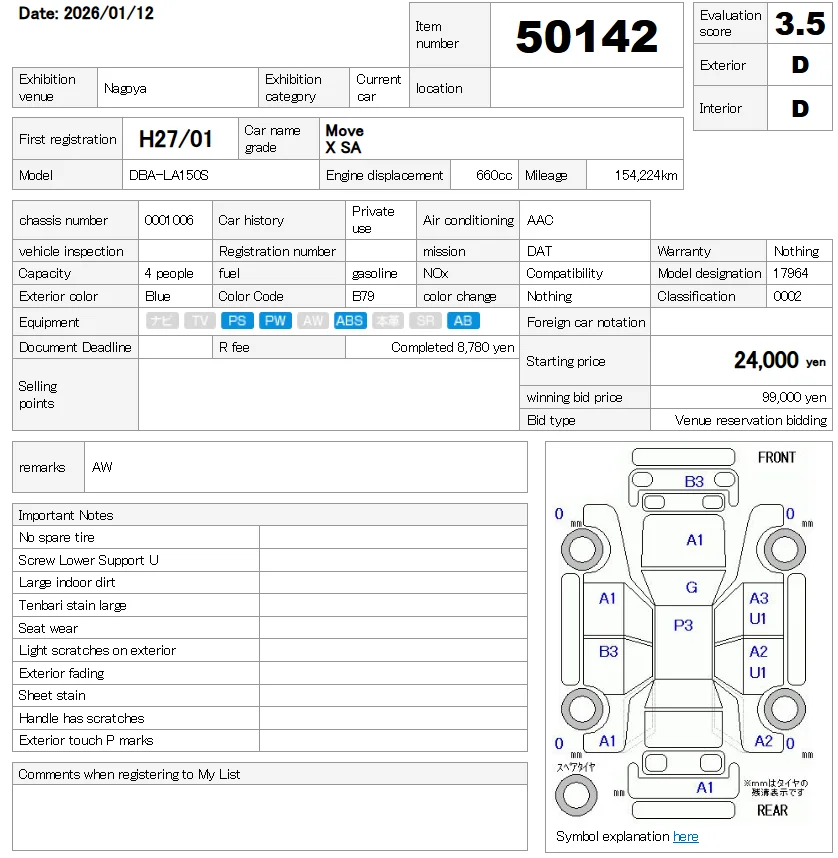
Task: Click the gasoline fuel value
Action: [x=374, y=273]
